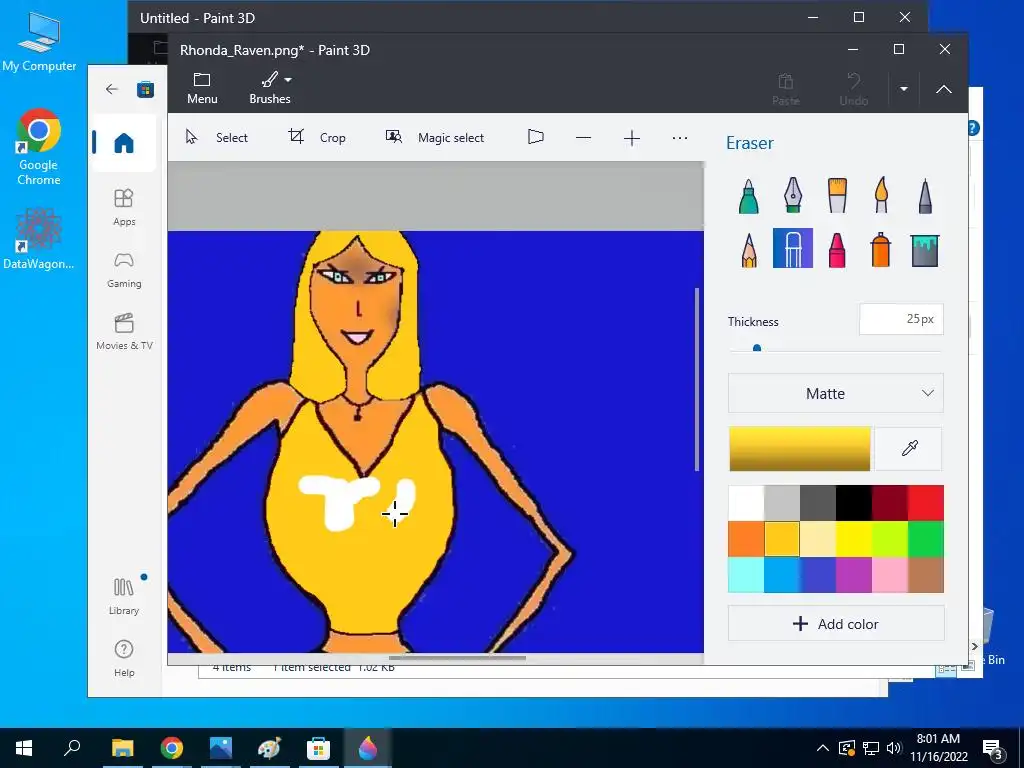Select the Google Chrome desktop shortcut
The width and height of the screenshot is (1024, 768).
tap(39, 148)
